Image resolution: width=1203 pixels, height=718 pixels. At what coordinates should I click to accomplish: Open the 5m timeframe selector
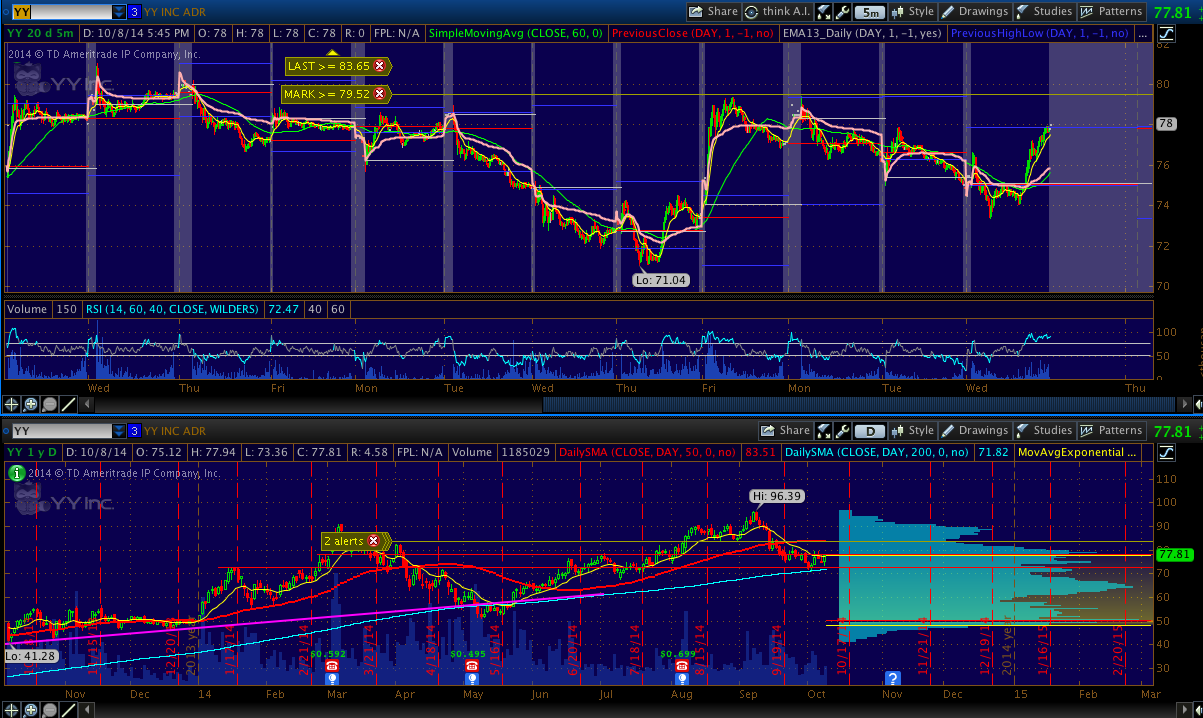coord(871,12)
